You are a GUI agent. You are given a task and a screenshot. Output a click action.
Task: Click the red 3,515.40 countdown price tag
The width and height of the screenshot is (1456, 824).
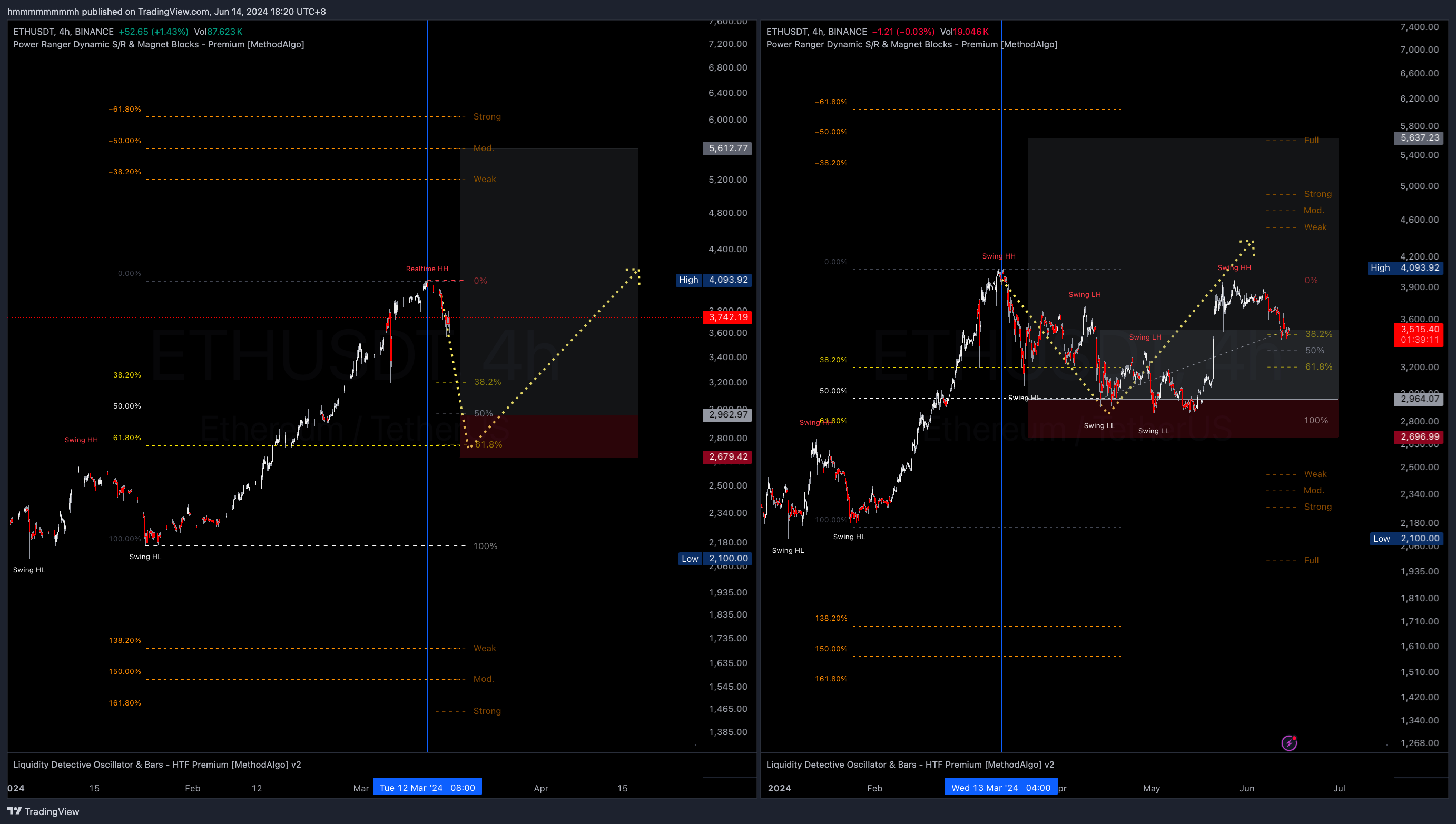pyautogui.click(x=1419, y=334)
